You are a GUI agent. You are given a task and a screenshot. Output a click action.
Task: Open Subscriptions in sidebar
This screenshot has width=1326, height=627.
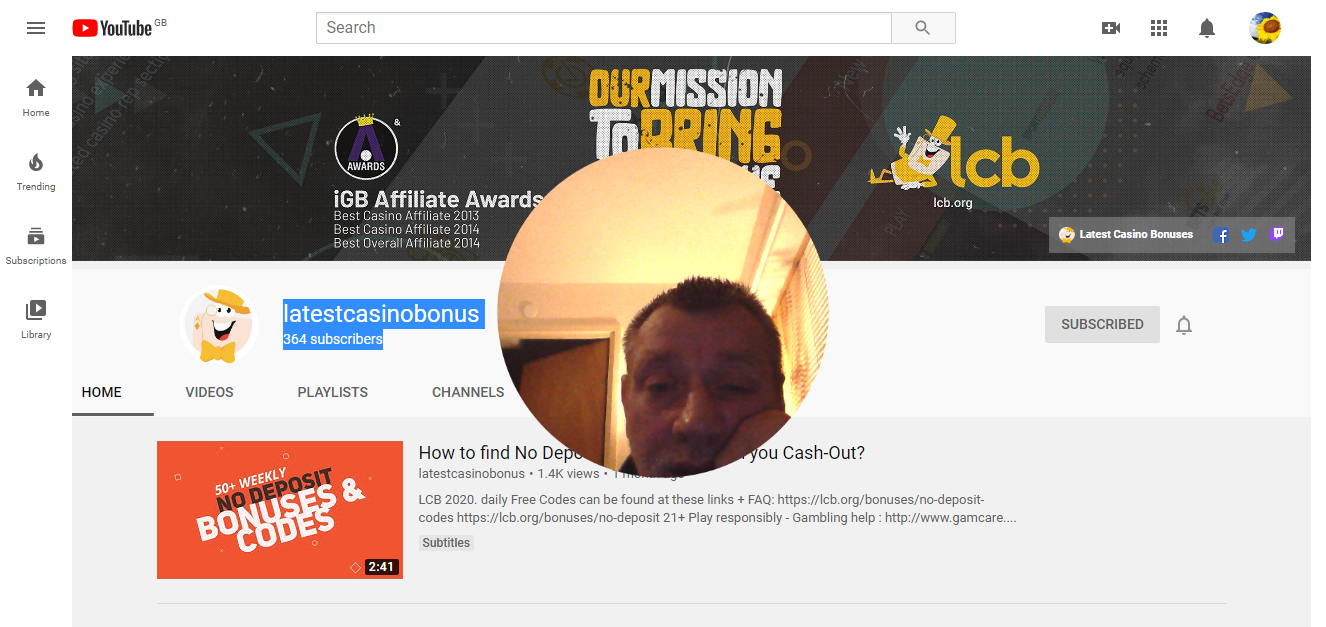[36, 245]
